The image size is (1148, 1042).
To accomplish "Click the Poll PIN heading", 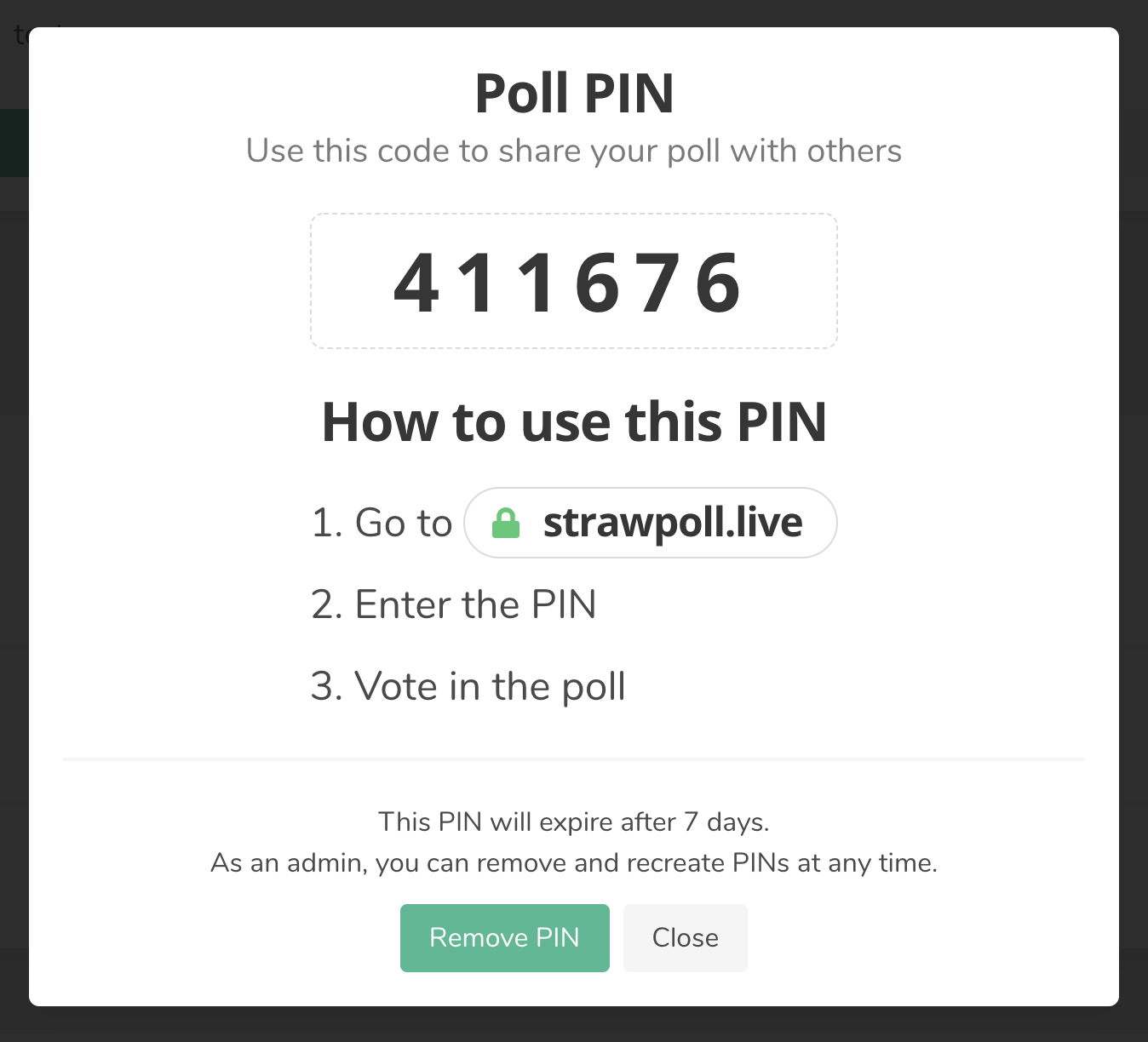I will coord(574,93).
